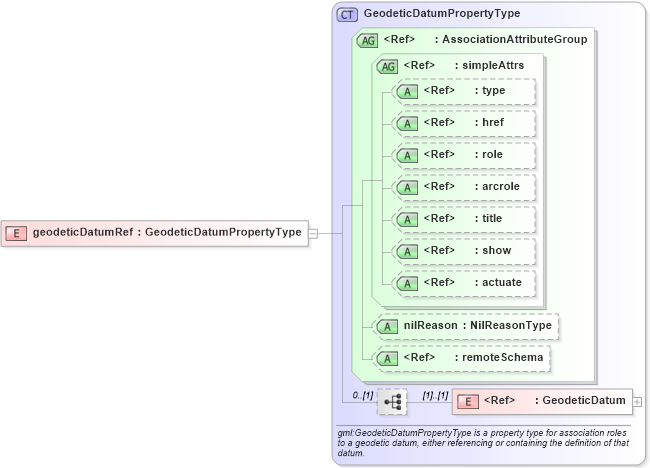650x468 pixels.
Task: Select the AssociationAttributeGroup reference label
Action: pos(485,39)
